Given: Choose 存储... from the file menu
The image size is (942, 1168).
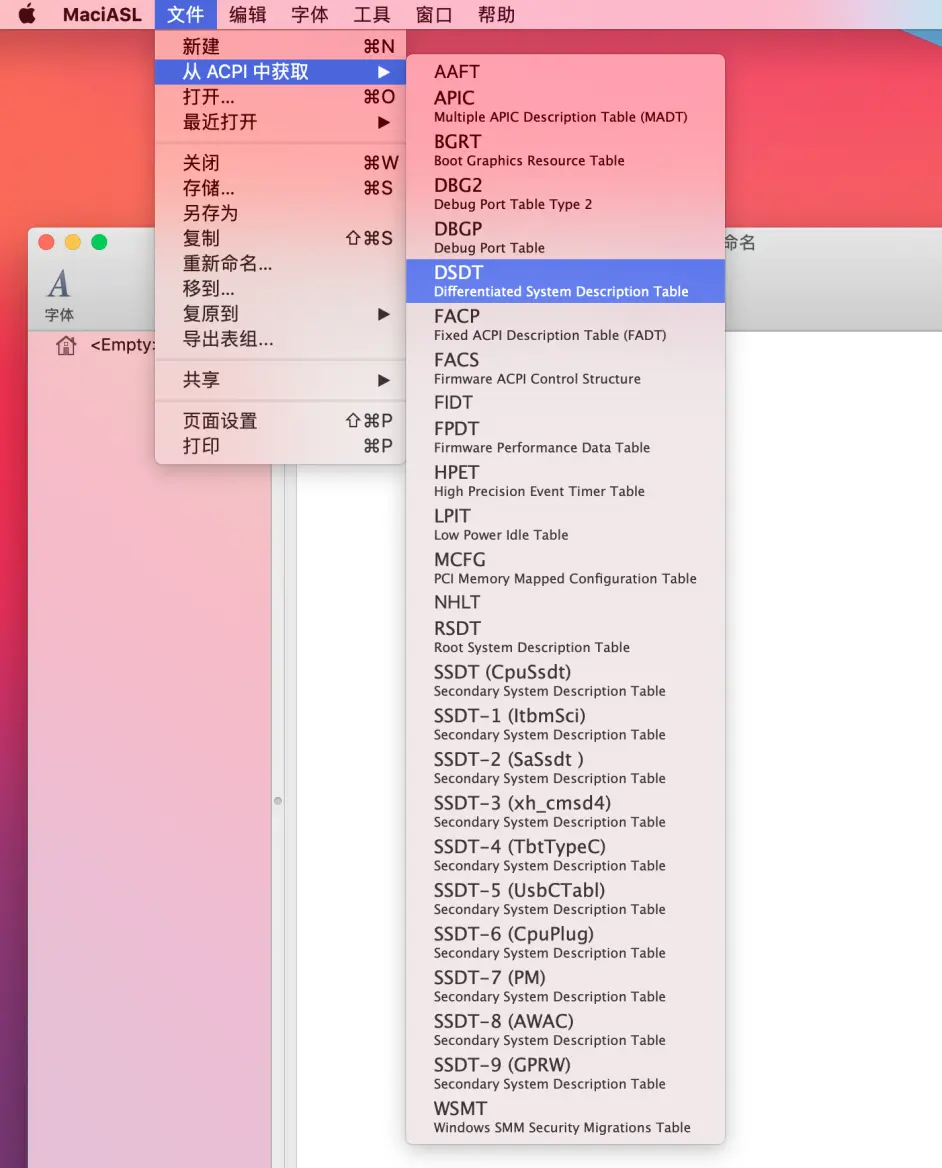Looking at the screenshot, I should (280, 188).
